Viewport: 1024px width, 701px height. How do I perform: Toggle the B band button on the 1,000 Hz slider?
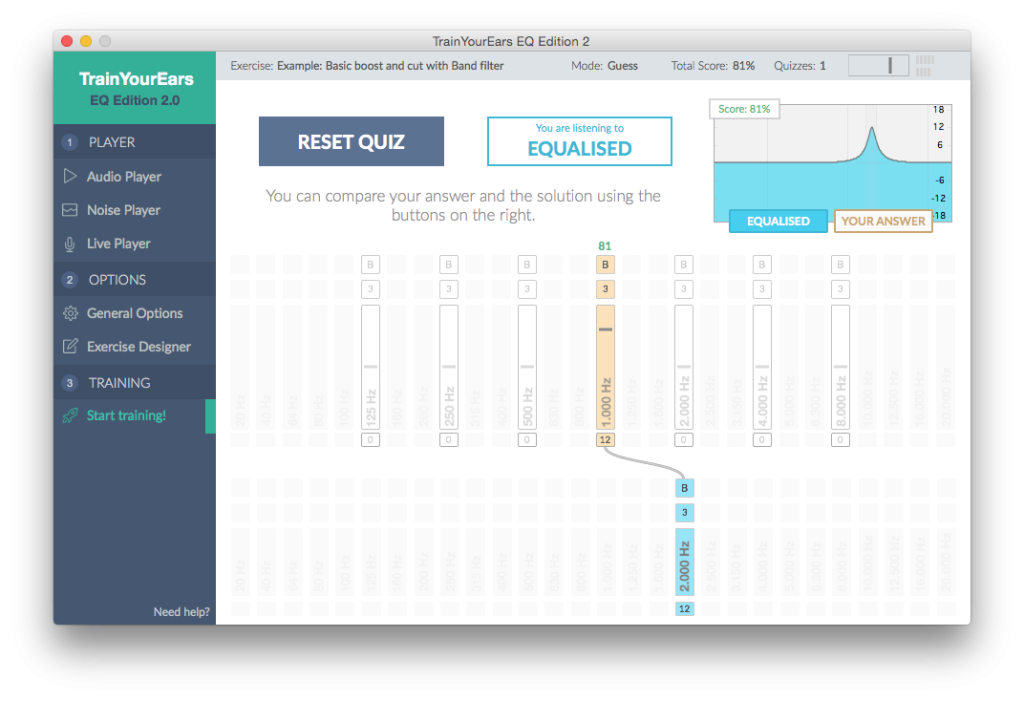coord(605,264)
